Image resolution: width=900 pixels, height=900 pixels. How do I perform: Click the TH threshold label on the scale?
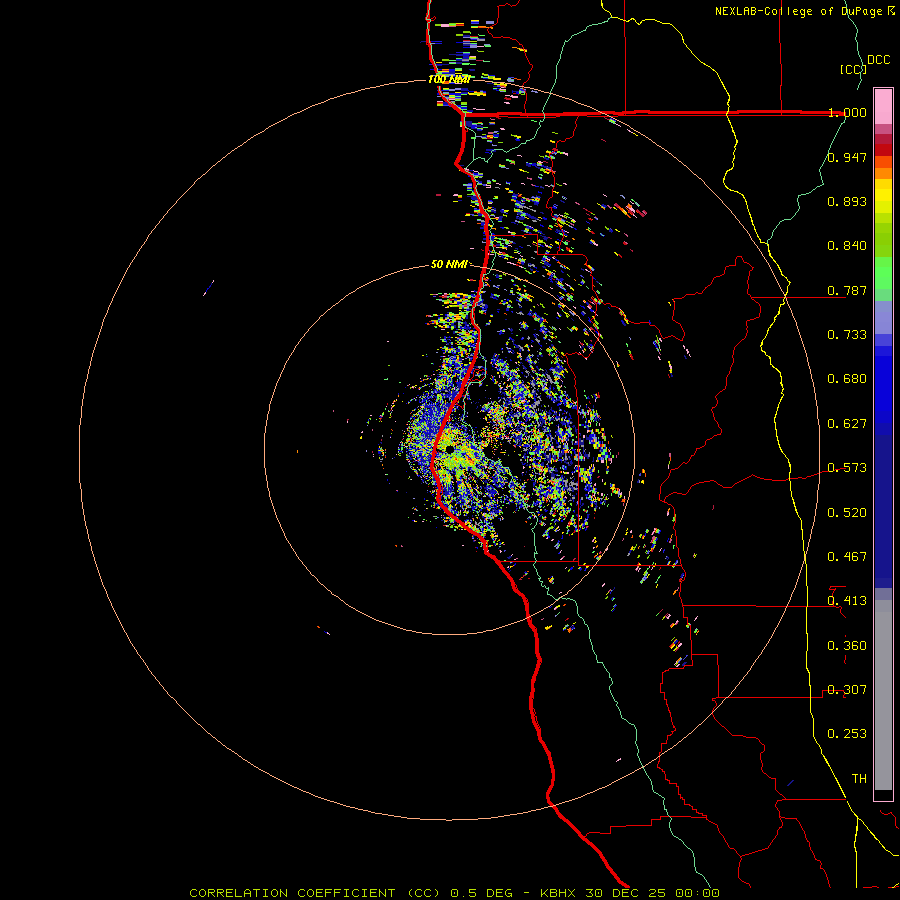(x=859, y=779)
